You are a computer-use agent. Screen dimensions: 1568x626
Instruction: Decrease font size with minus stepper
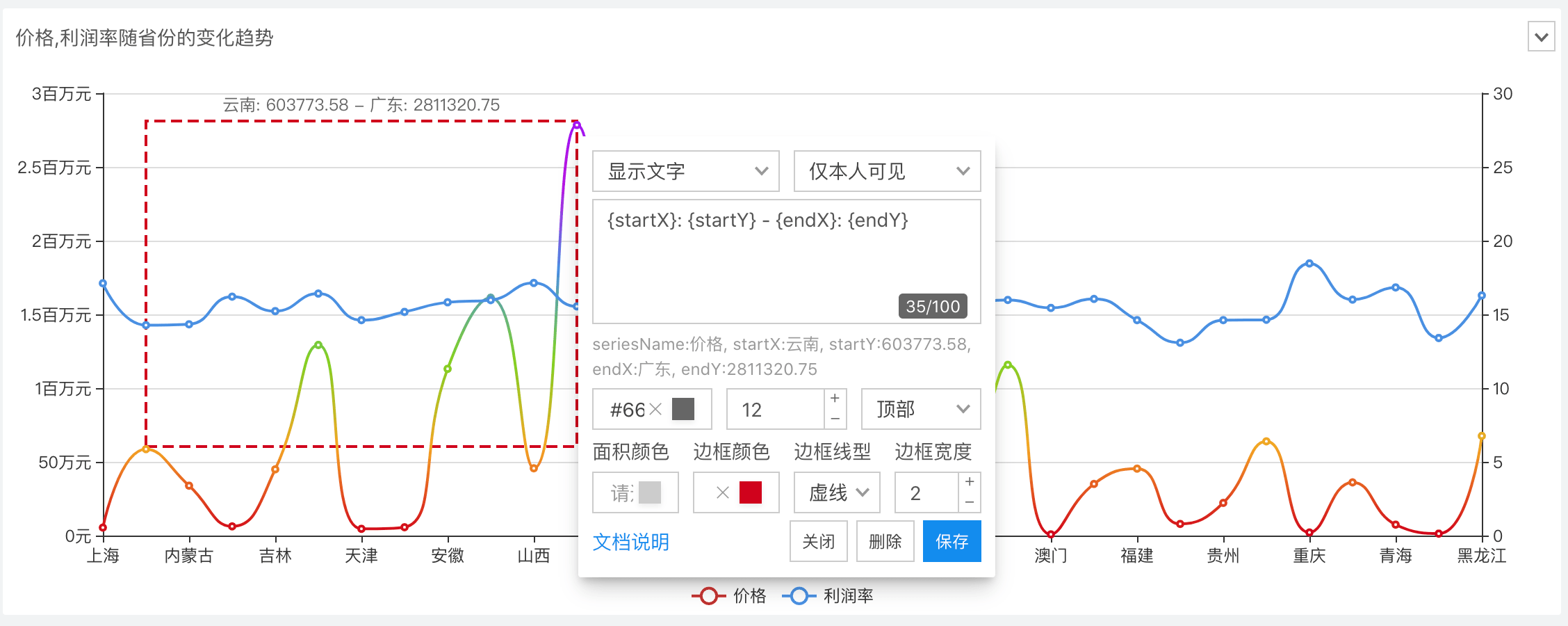835,419
